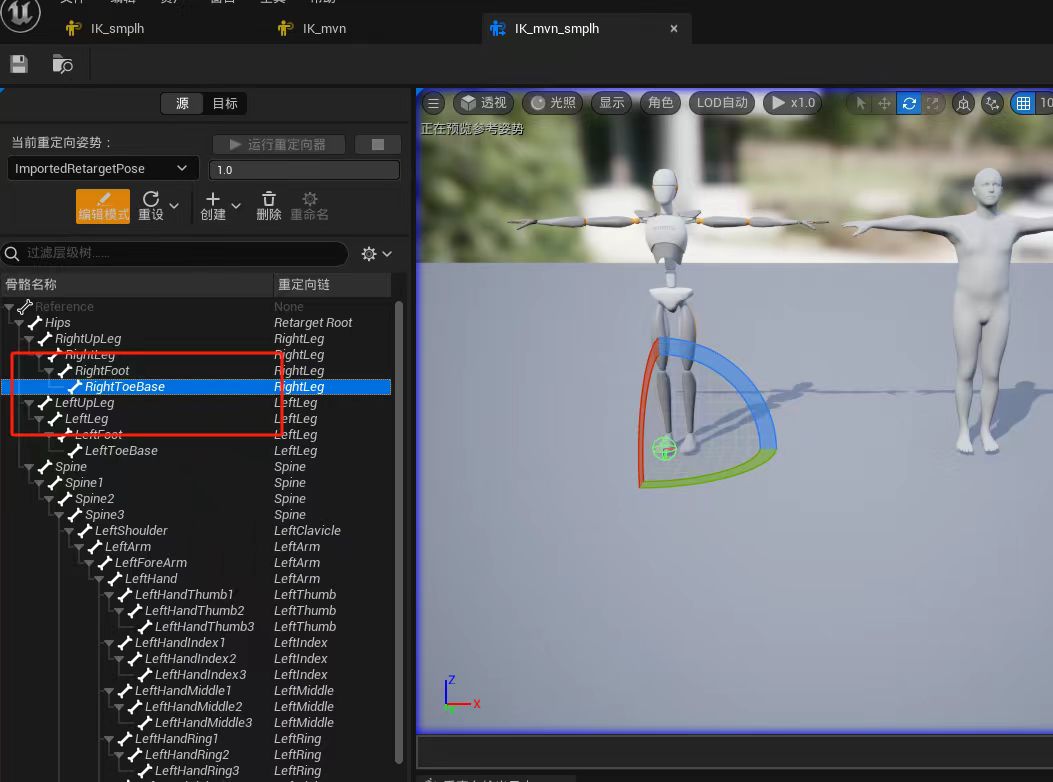1053x782 pixels.
Task: Switch to the IK_smplh tab
Action: click(117, 28)
